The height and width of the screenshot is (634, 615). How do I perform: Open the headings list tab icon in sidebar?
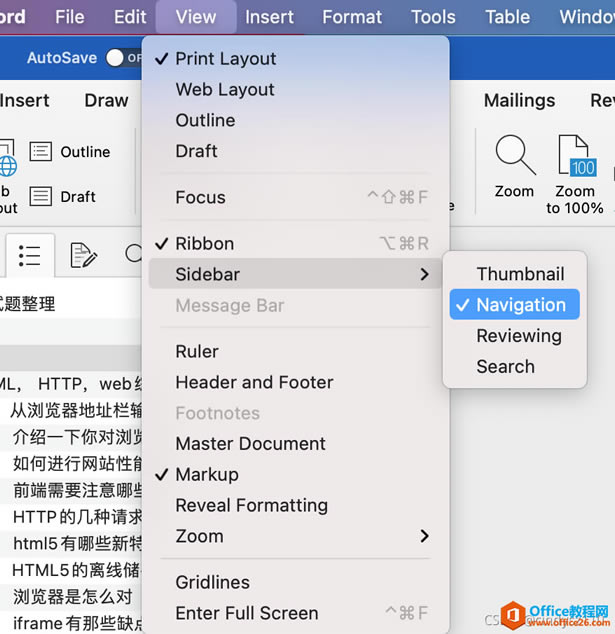(30, 256)
